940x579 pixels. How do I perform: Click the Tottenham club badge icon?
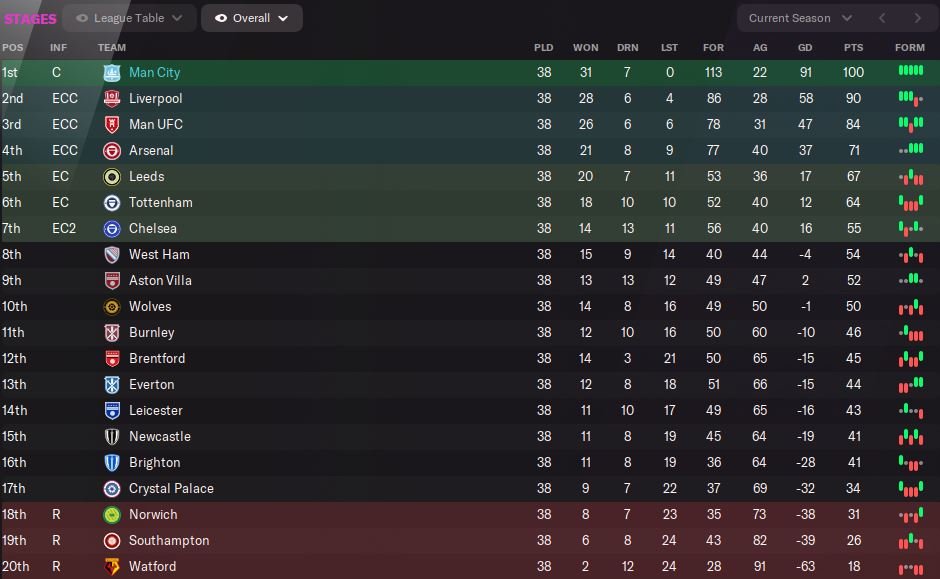pyautogui.click(x=112, y=203)
